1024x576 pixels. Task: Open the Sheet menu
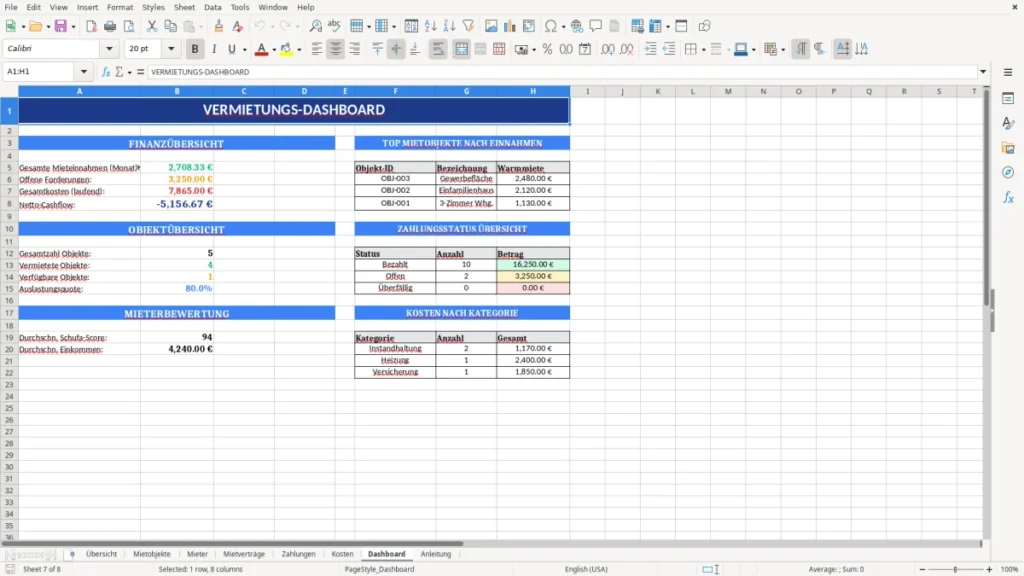184,7
